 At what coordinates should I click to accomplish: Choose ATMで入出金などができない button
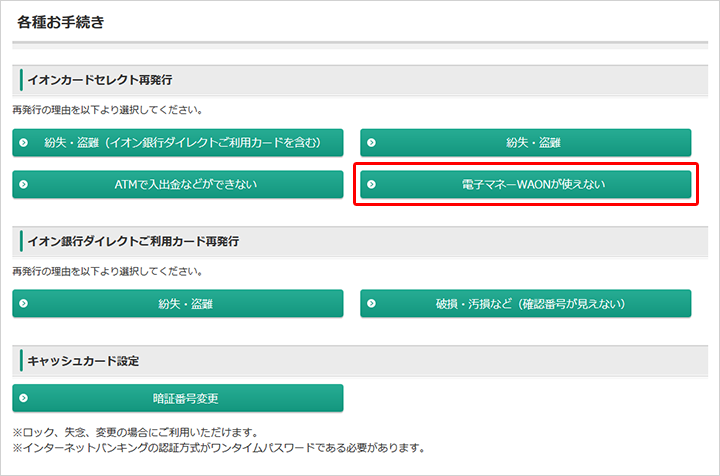click(178, 185)
